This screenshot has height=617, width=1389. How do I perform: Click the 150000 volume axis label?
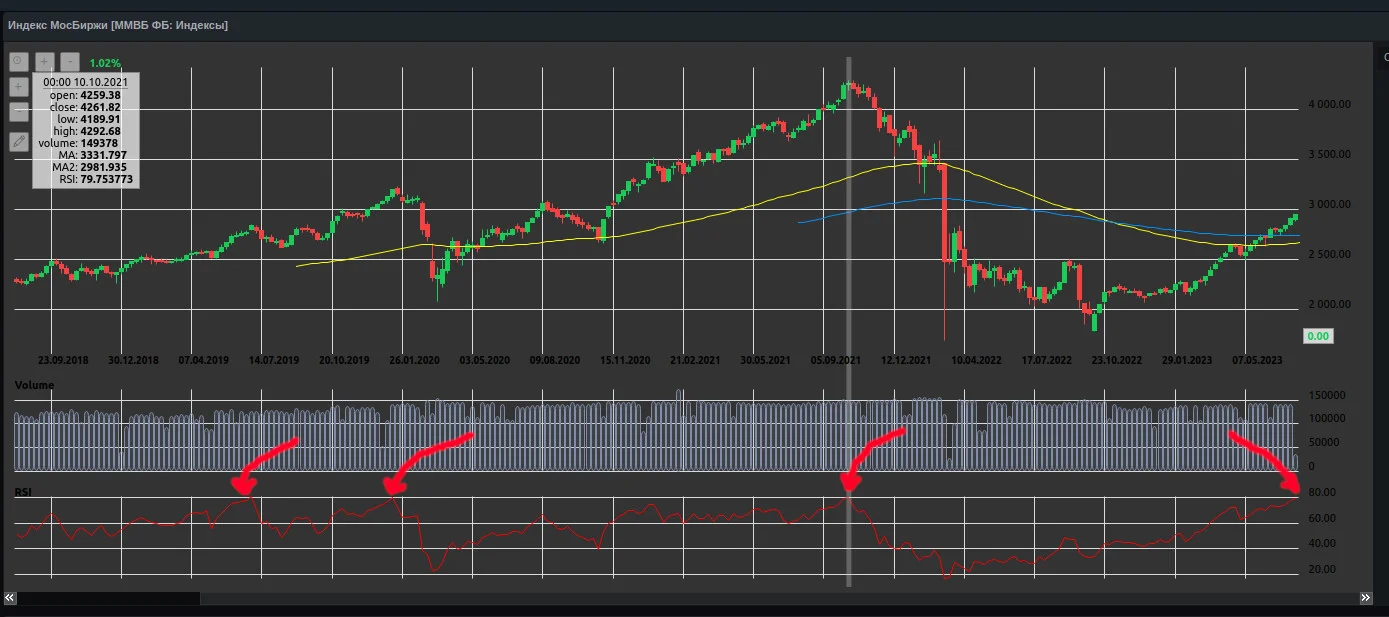coord(1325,395)
